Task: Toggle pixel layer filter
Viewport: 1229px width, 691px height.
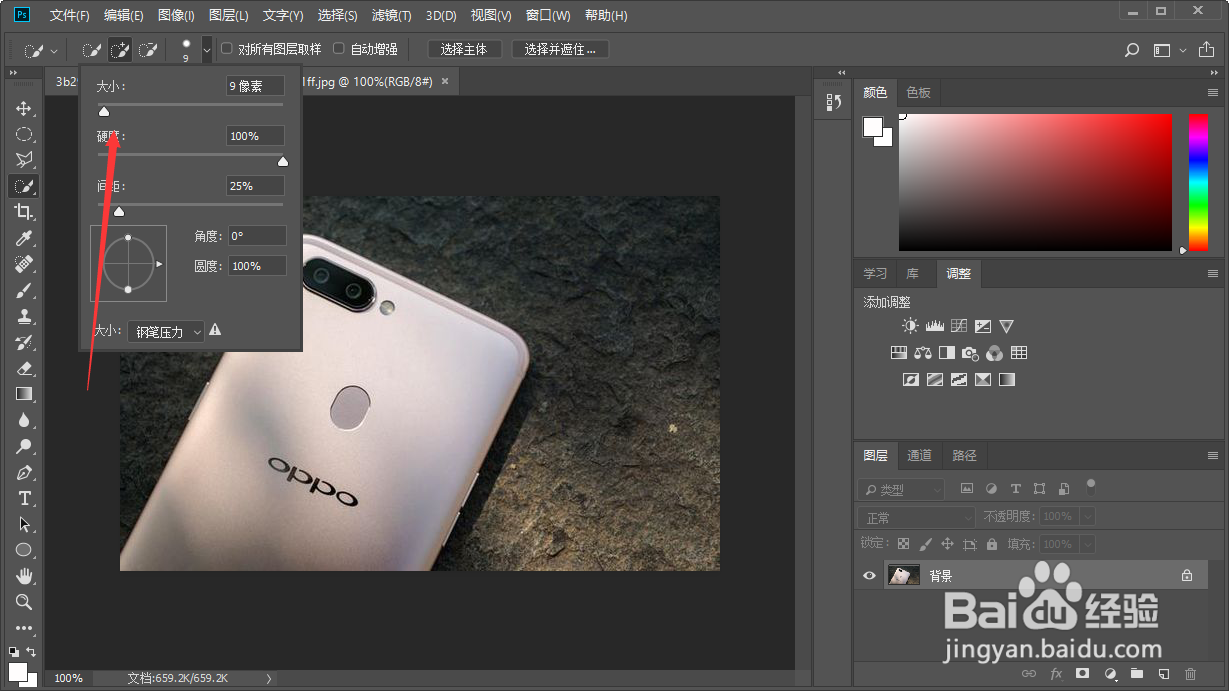Action: point(967,489)
